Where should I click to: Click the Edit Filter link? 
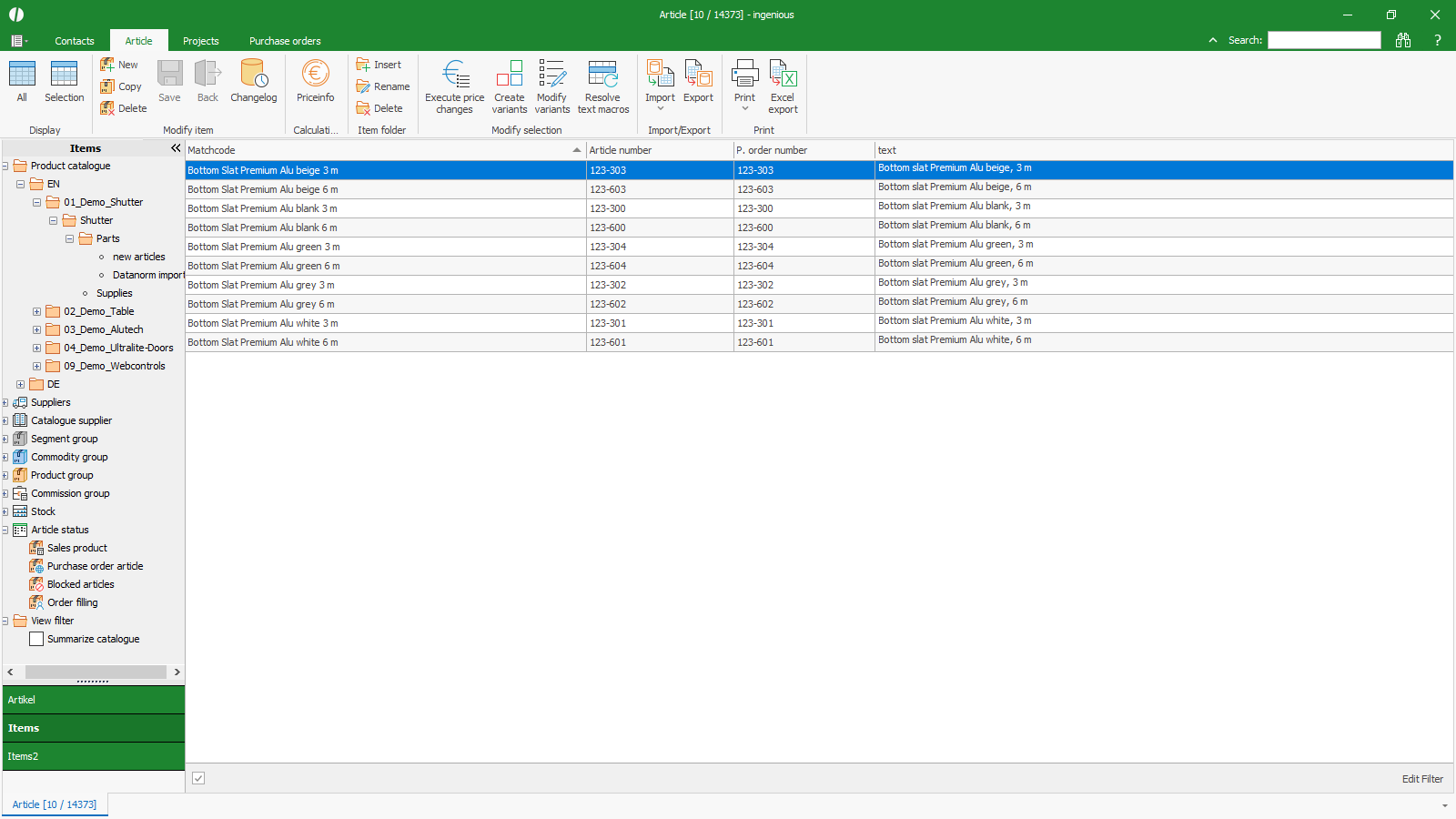point(1421,779)
